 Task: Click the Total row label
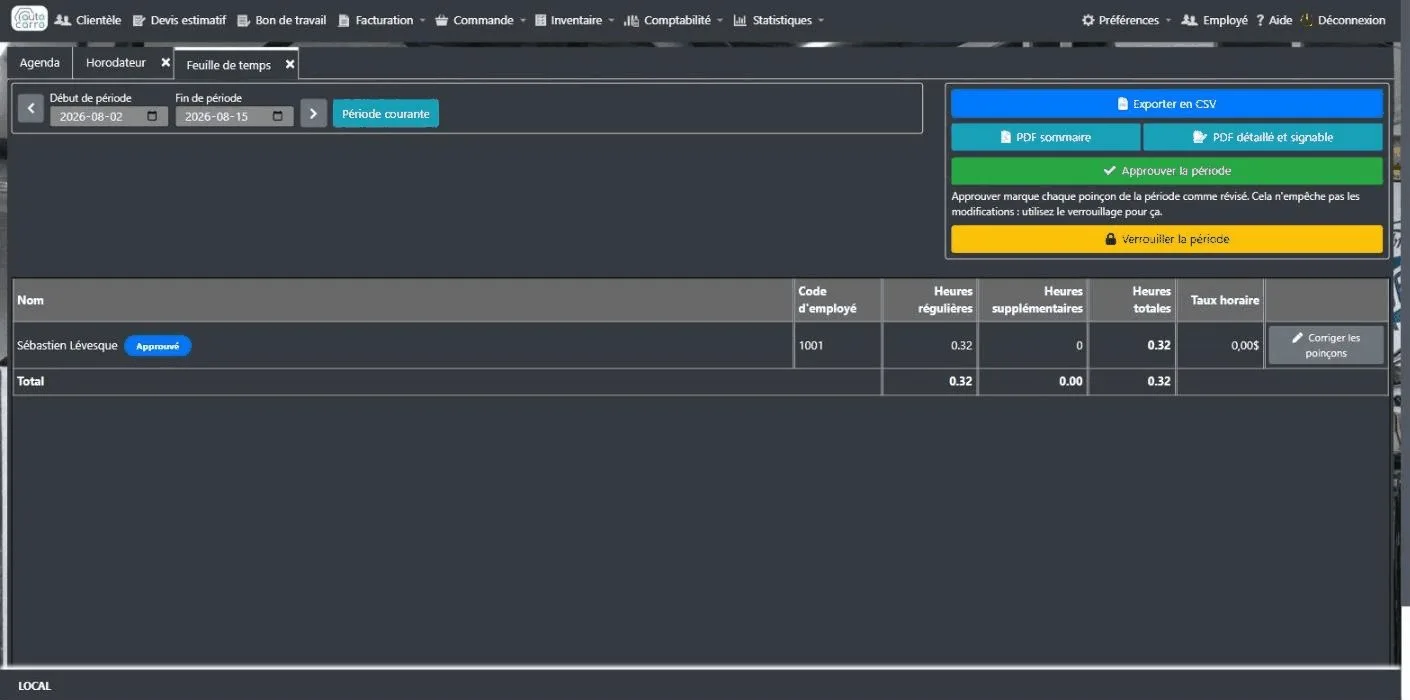[x=31, y=382]
